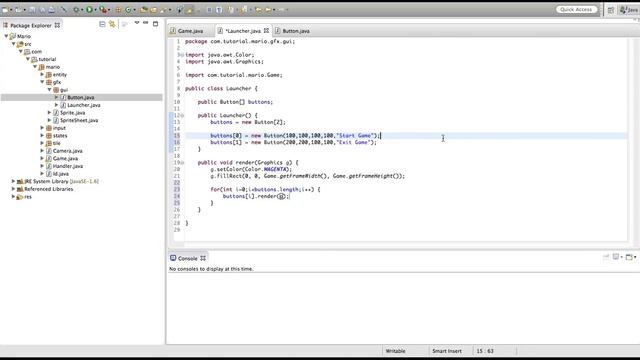Screen dimensions: 640x360
Task: Click the Quick Access search field
Action: tap(576, 9)
